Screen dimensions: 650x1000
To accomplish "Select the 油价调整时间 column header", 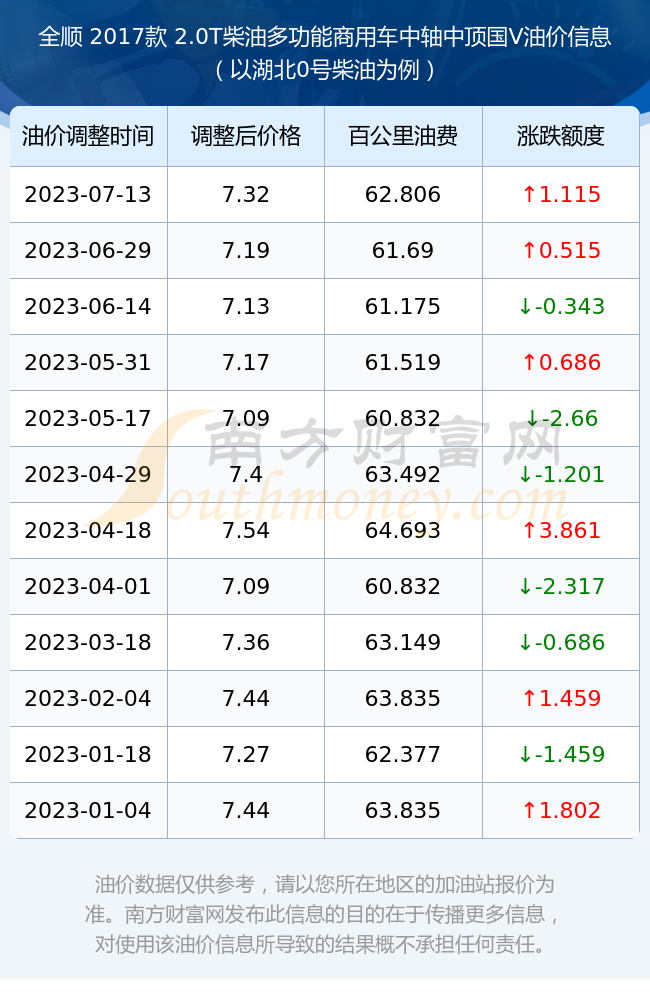I will tap(89, 136).
